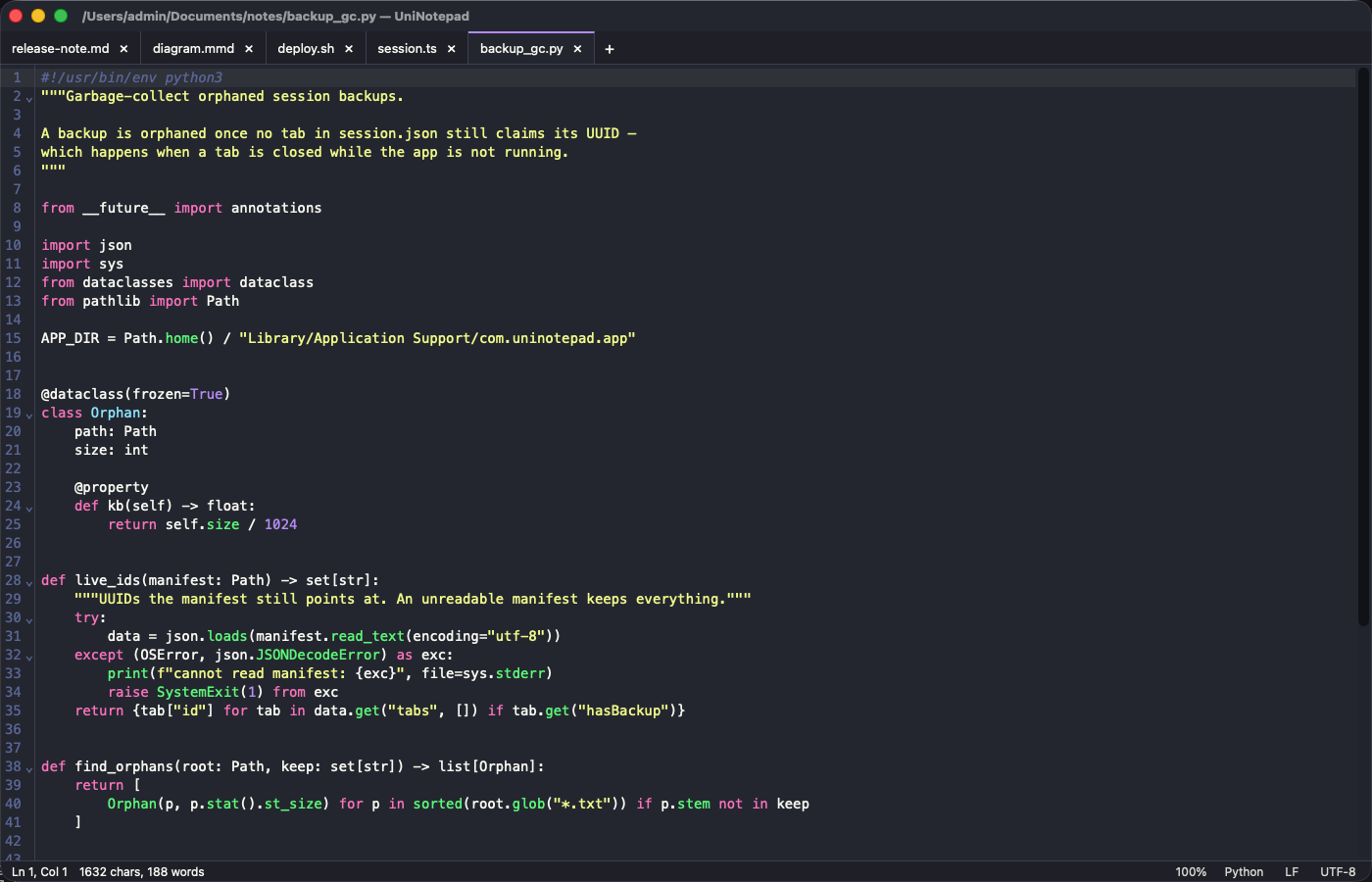Click SystemExit(1) on line 34

211,692
